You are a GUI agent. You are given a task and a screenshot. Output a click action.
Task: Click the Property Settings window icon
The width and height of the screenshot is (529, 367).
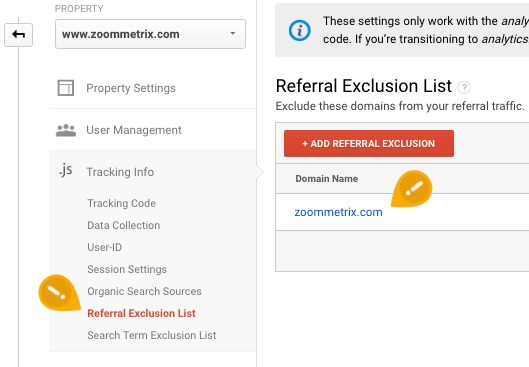66,88
